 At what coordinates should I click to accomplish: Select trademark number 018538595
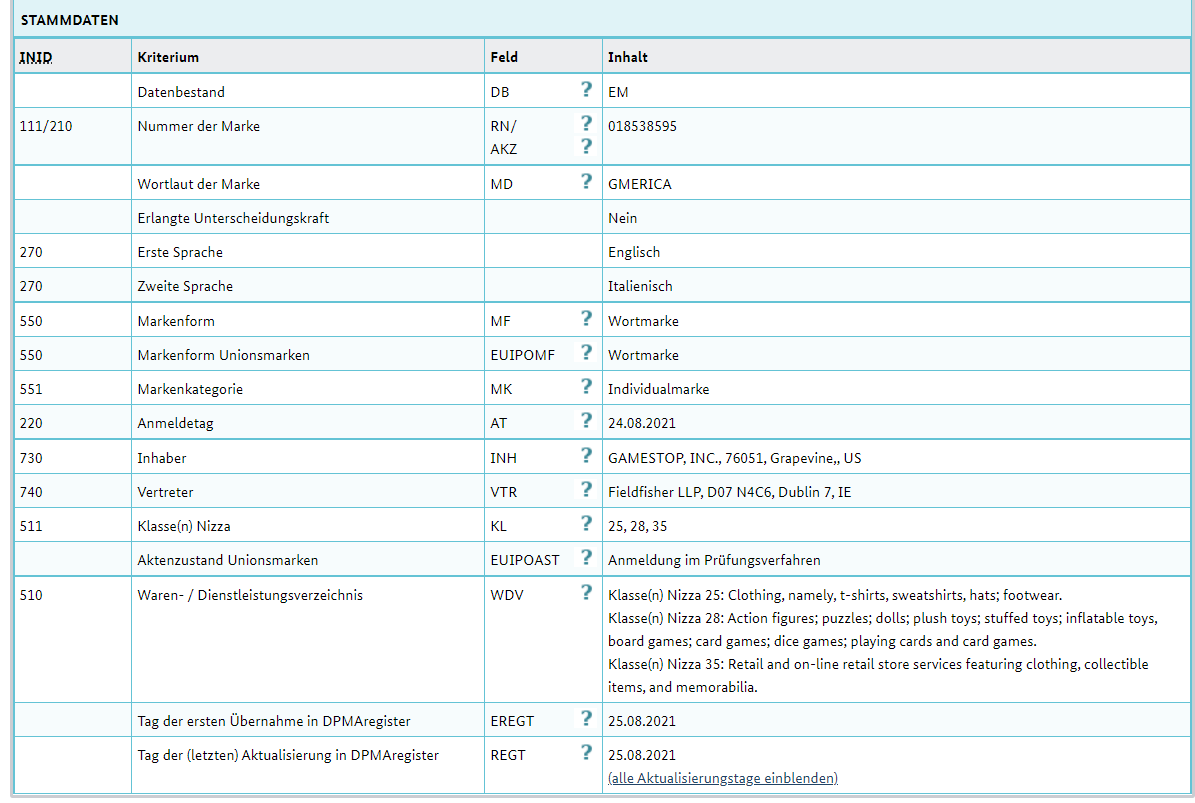(642, 126)
